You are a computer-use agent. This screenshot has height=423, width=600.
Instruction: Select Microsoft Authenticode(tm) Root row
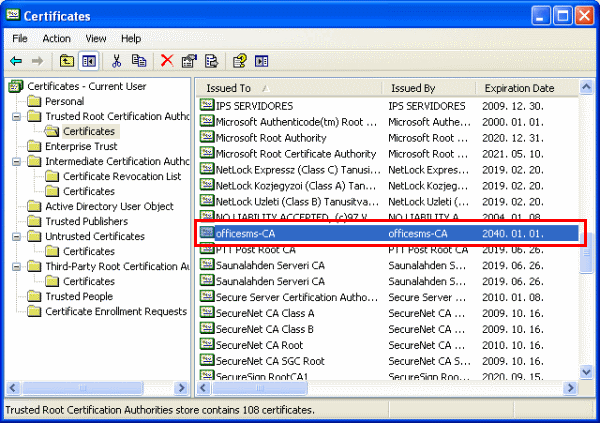pos(387,122)
